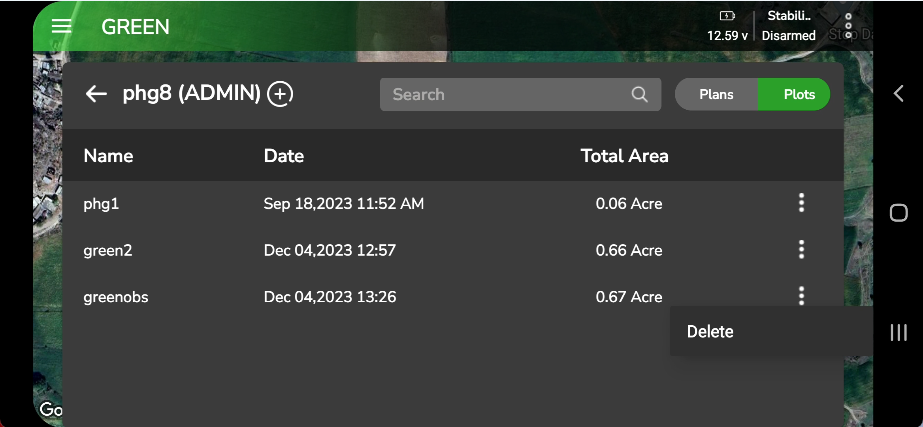Open top-right three-dot overflow menu
The height and width of the screenshot is (427, 923).
pos(848,26)
